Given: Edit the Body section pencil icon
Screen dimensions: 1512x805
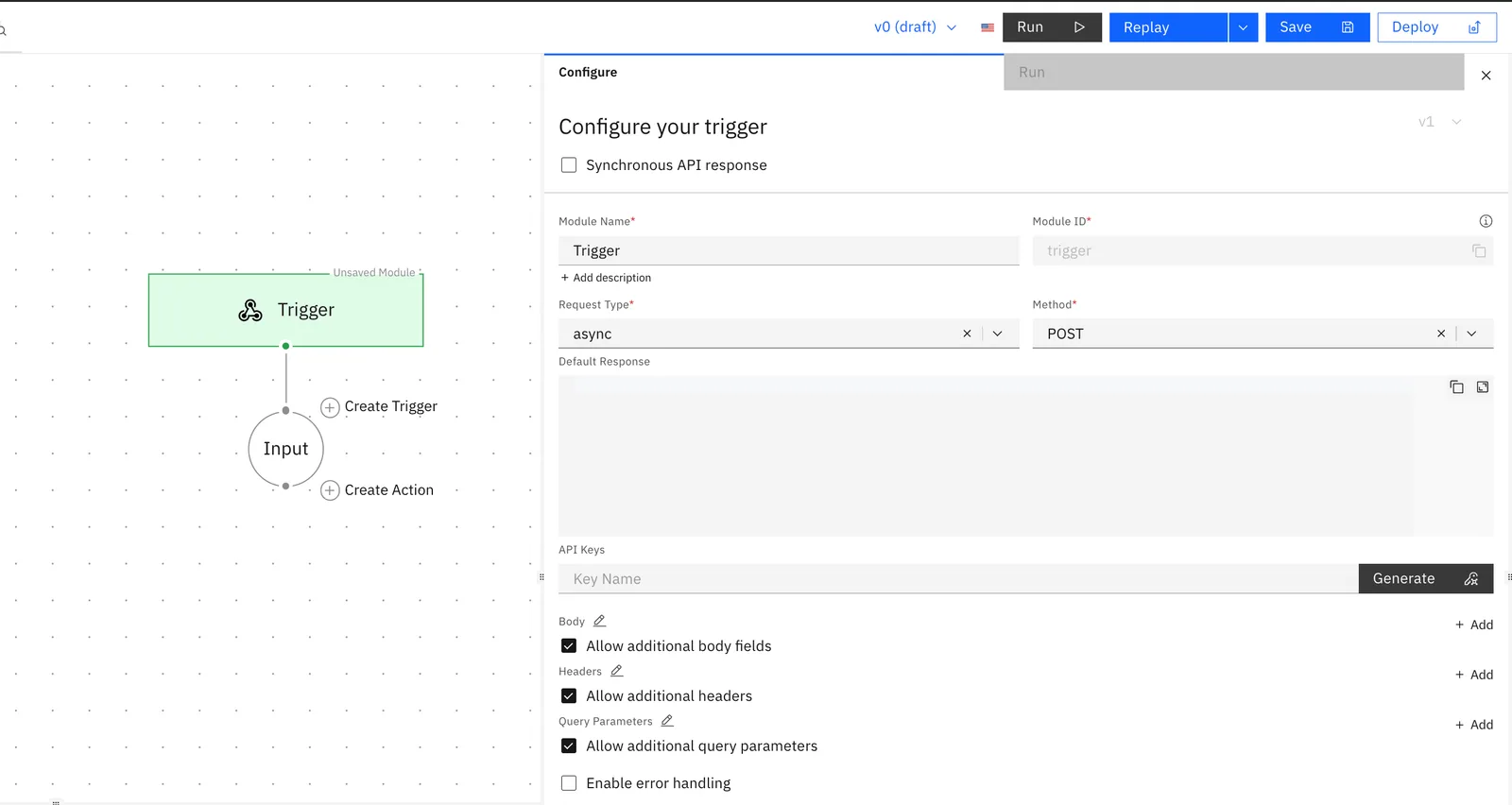Looking at the screenshot, I should 599,621.
